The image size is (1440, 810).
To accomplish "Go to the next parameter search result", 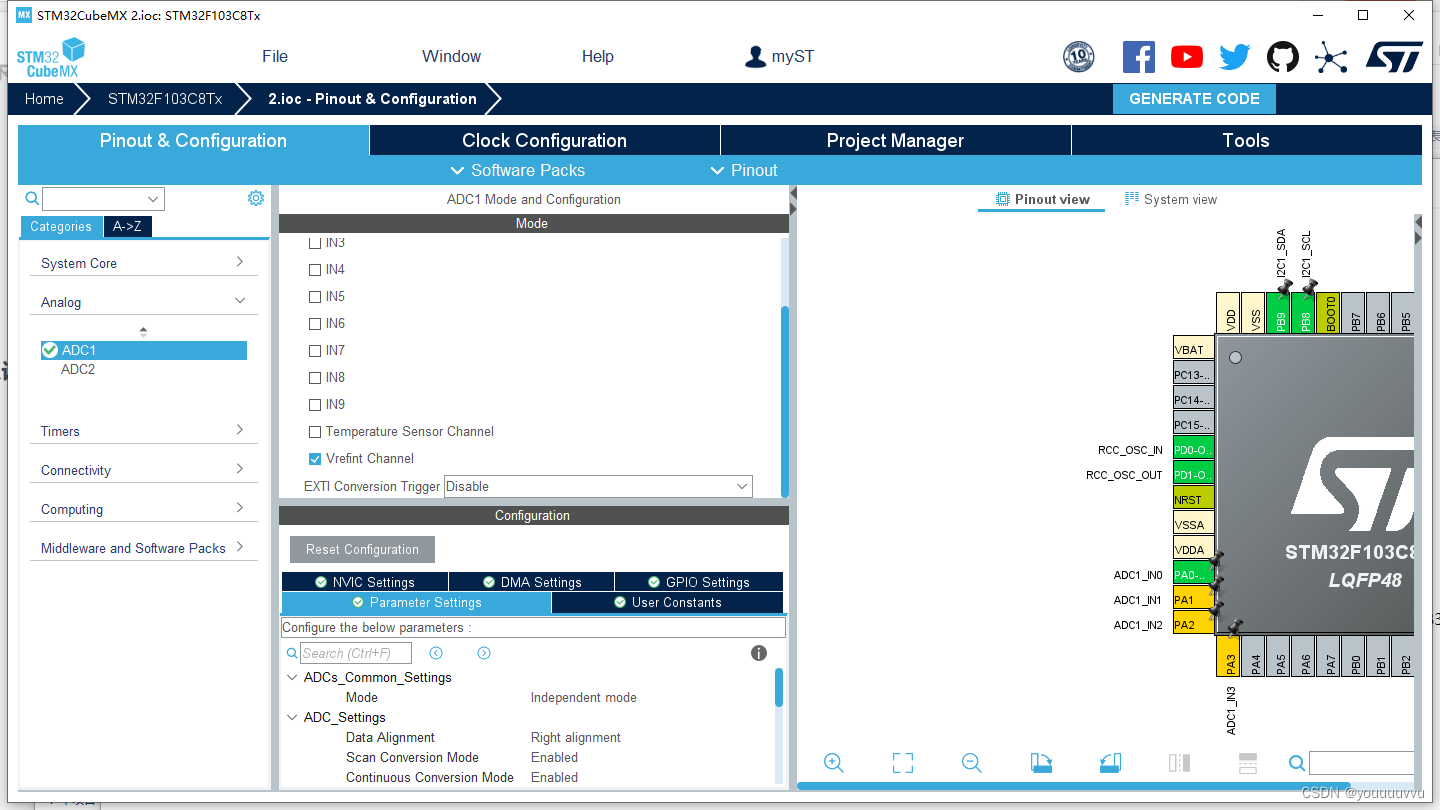I will pos(484,653).
